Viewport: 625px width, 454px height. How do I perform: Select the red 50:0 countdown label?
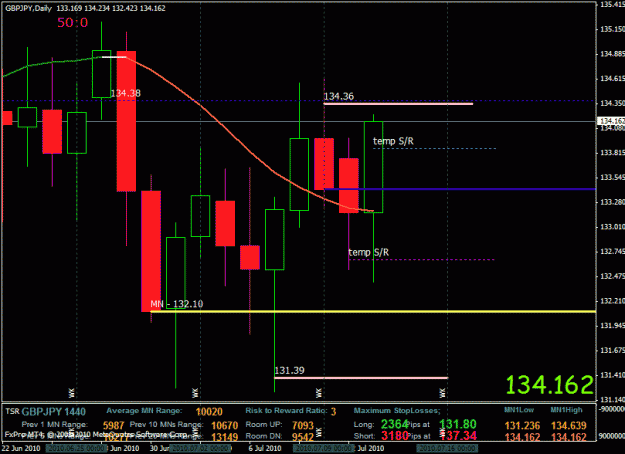73,23
